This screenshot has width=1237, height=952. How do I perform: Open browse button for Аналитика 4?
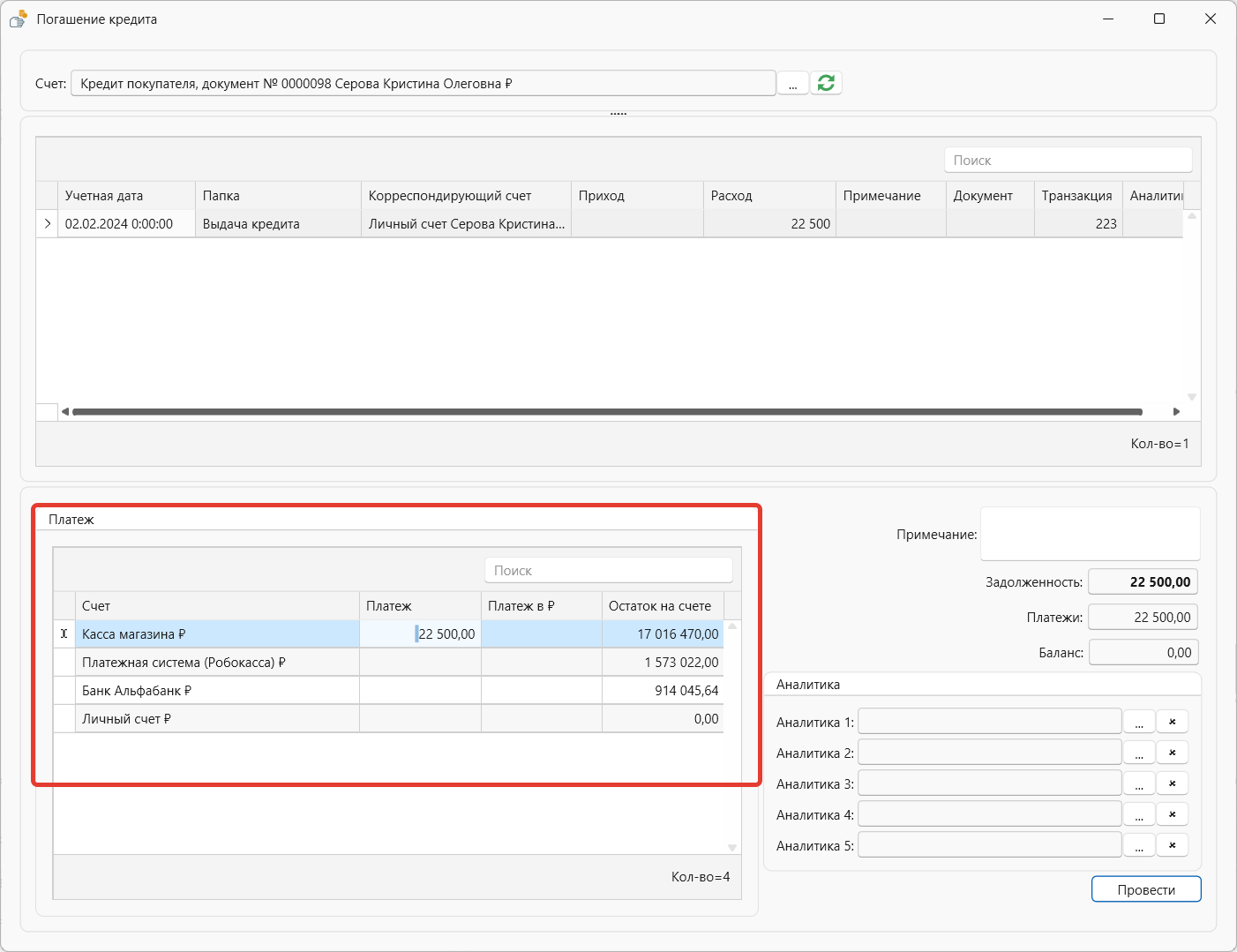(1139, 814)
